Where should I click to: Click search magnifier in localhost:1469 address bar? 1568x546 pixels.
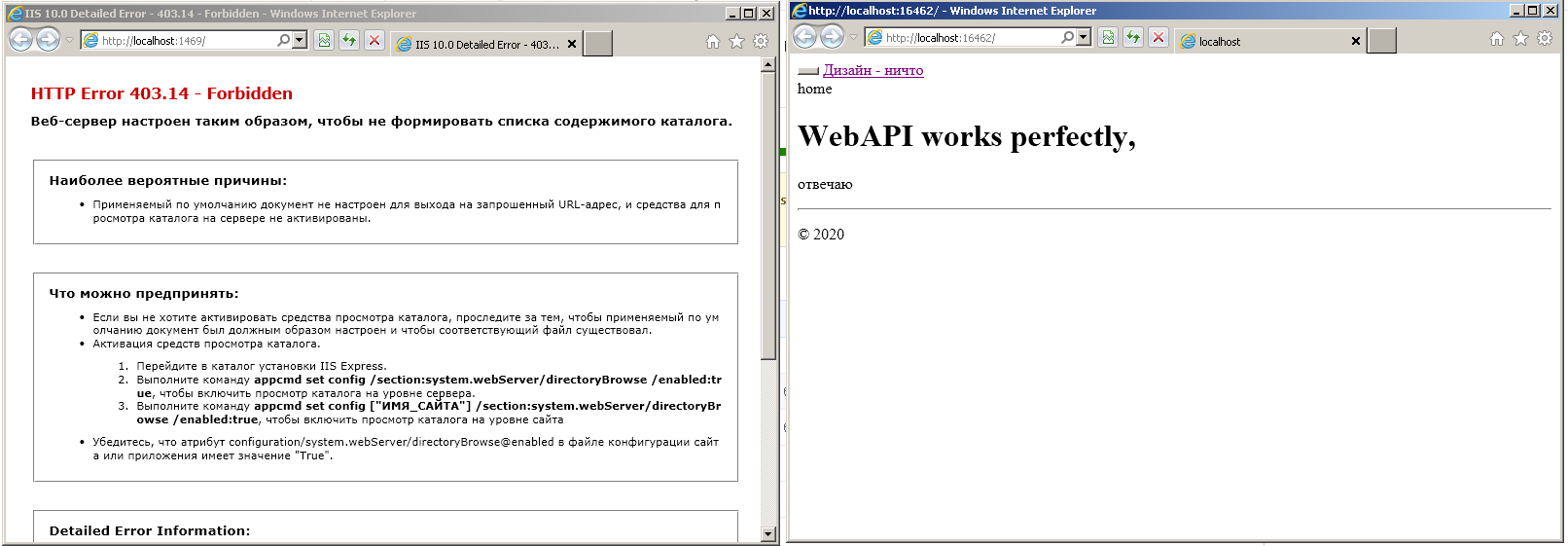283,41
